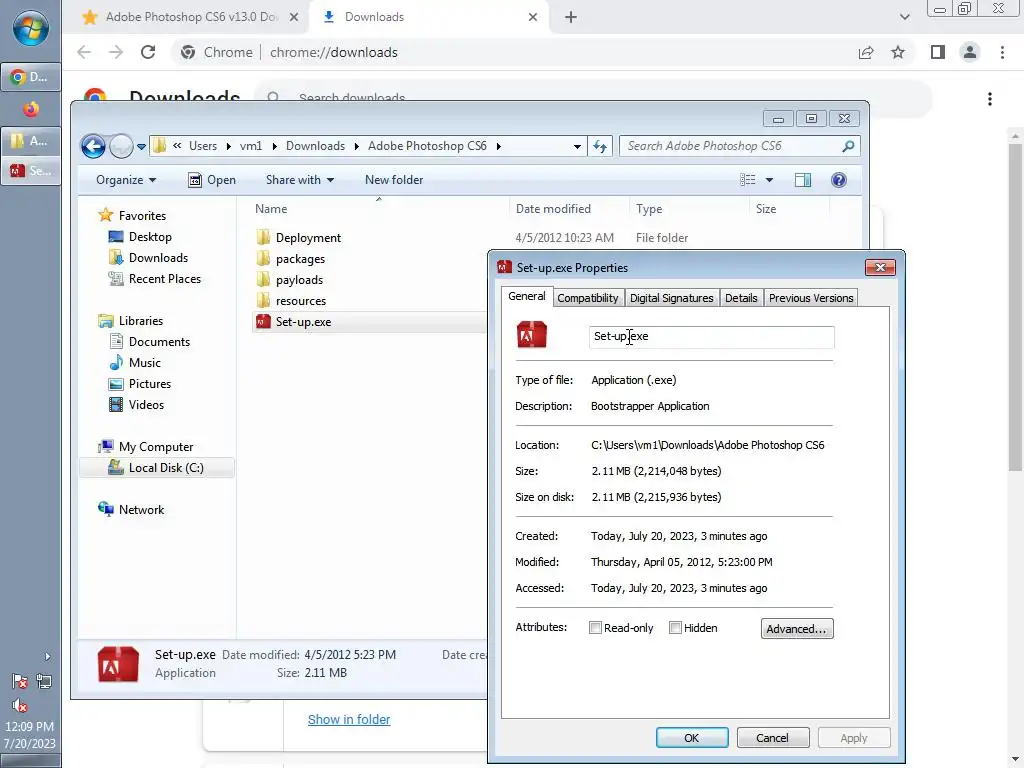Expand the breadcrumb arrow after Downloads
Image resolution: width=1024 pixels, height=768 pixels.
357,146
